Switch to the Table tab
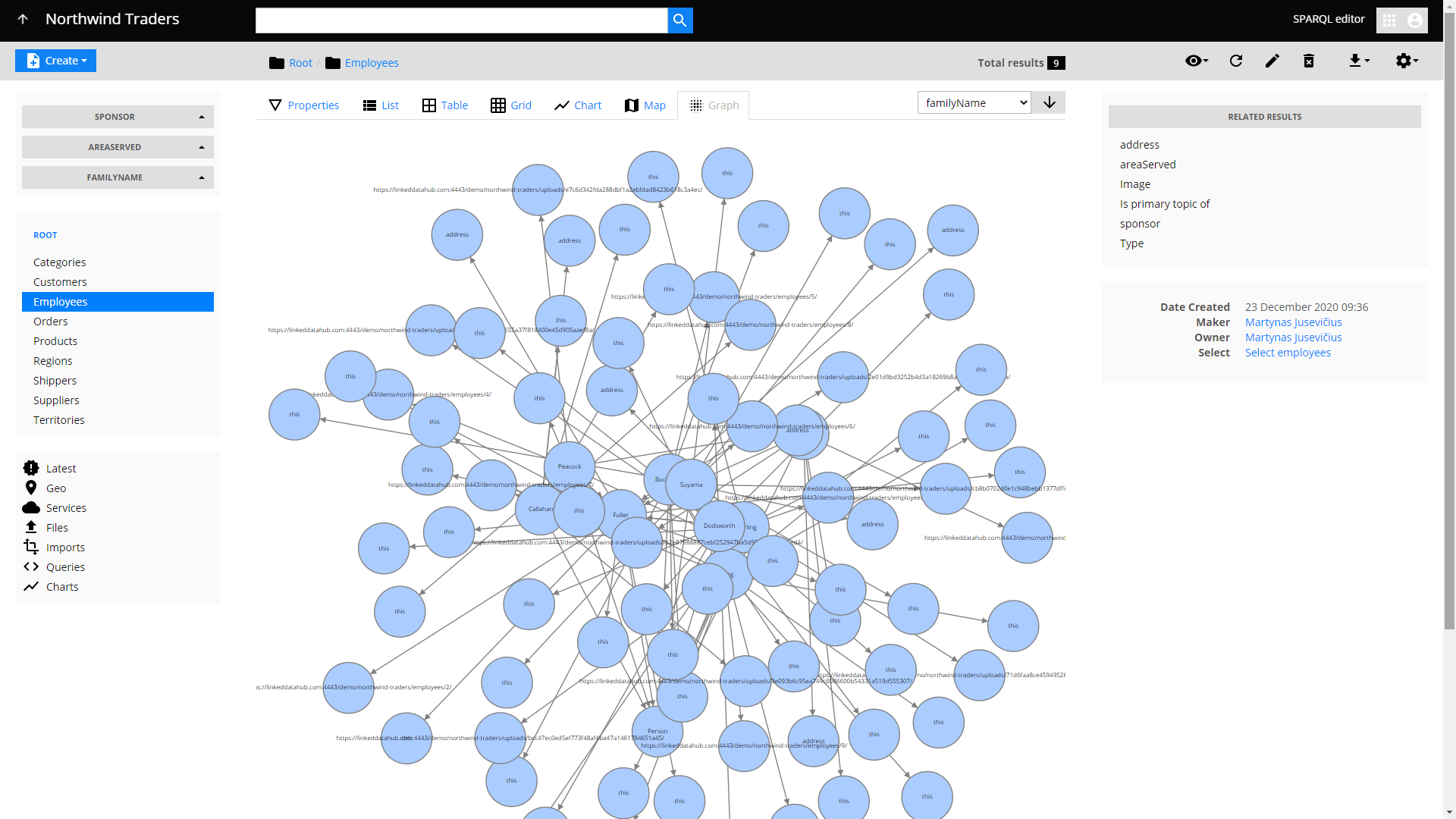1456x819 pixels. (x=445, y=105)
